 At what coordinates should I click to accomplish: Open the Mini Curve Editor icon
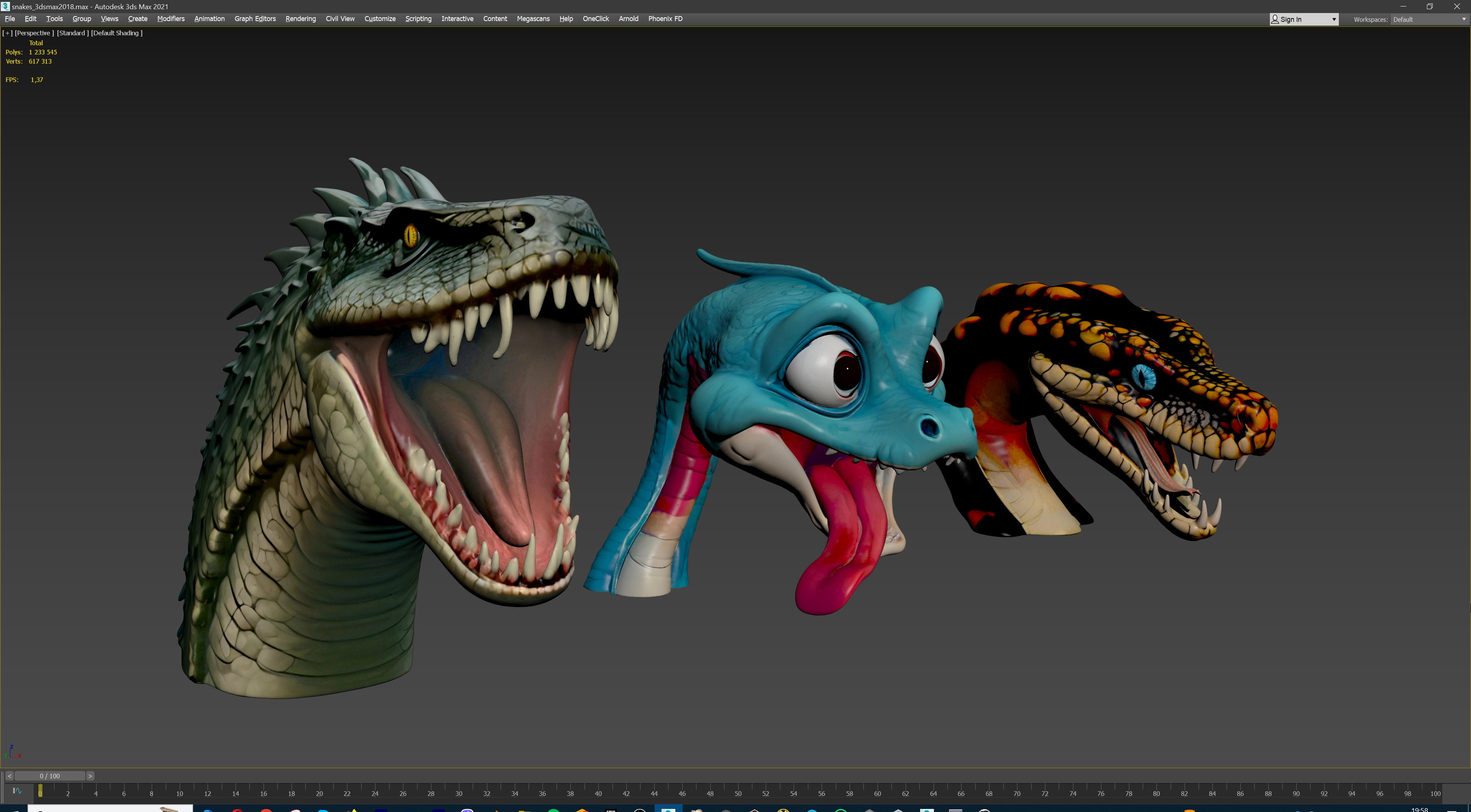click(x=17, y=791)
